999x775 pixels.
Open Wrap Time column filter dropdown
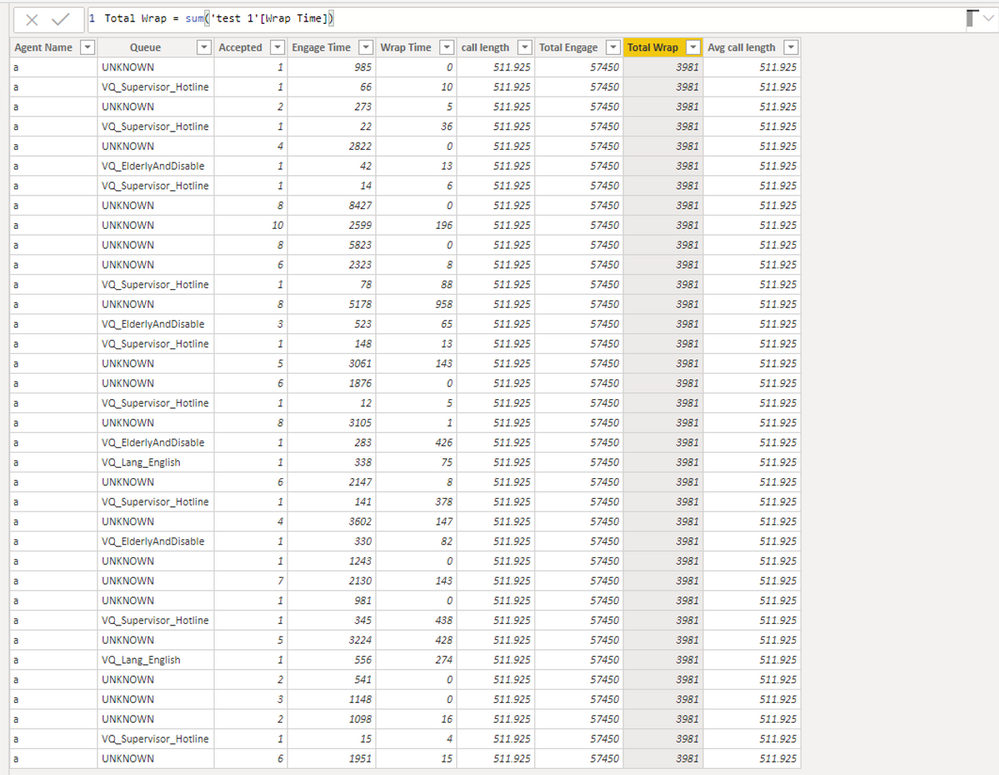pos(447,47)
